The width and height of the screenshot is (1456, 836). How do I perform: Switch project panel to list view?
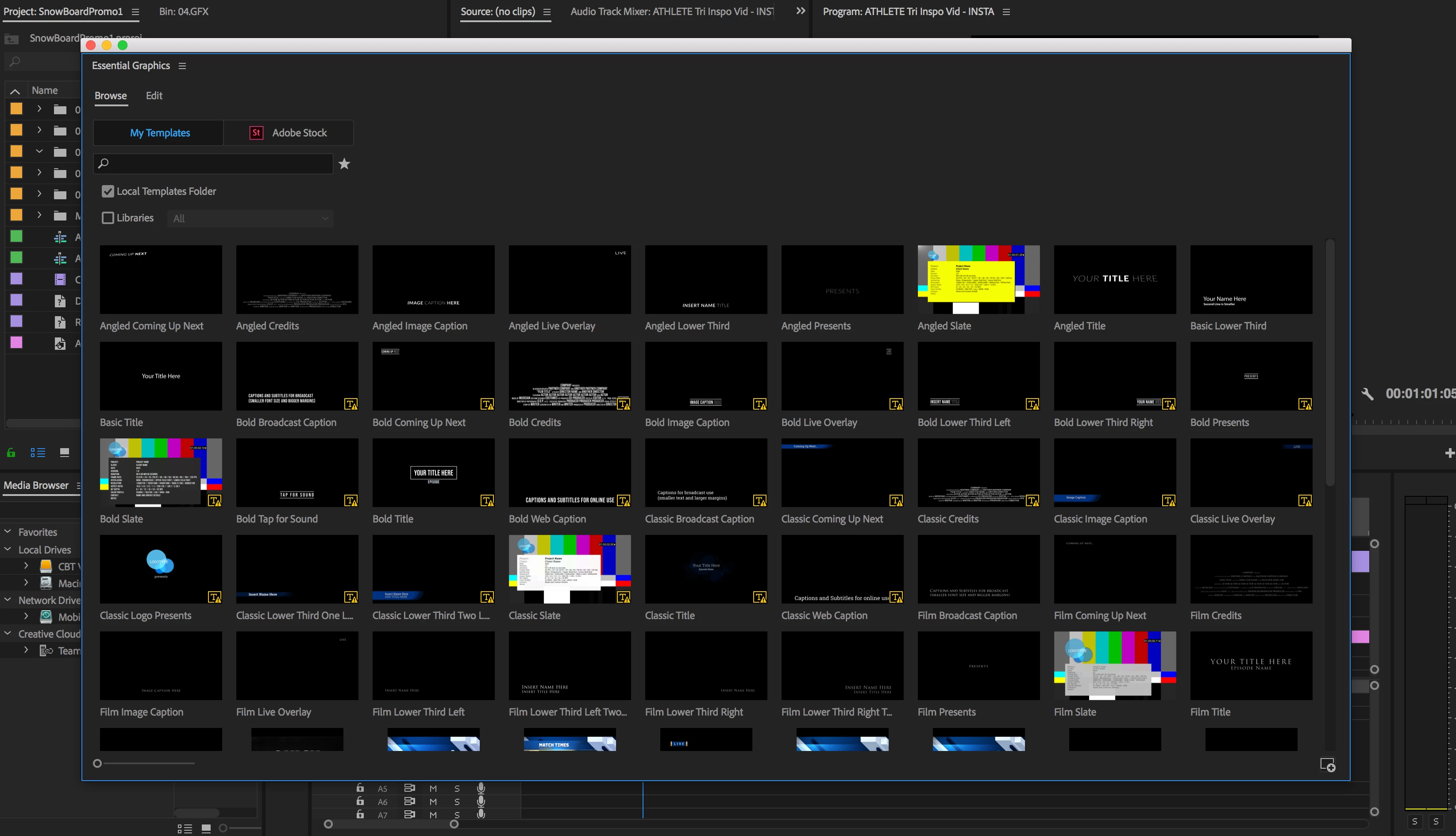point(38,453)
